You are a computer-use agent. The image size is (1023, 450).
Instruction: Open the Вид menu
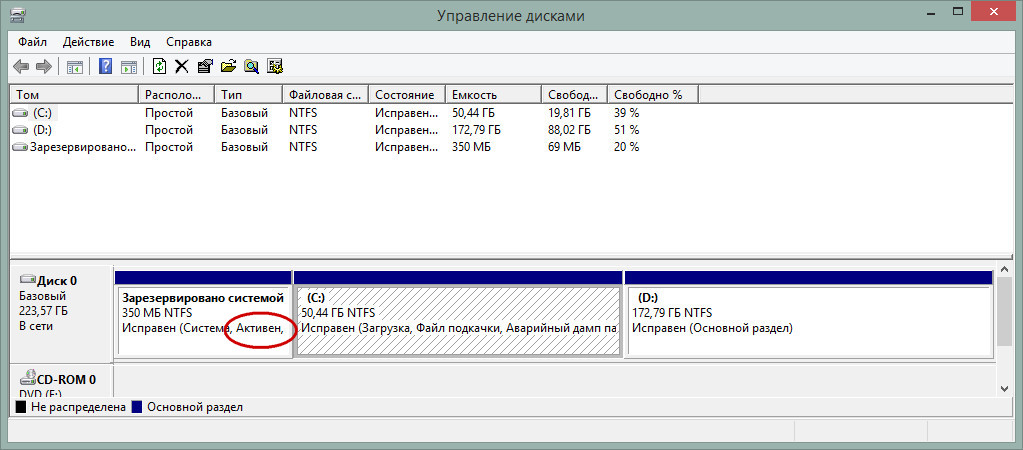click(140, 42)
